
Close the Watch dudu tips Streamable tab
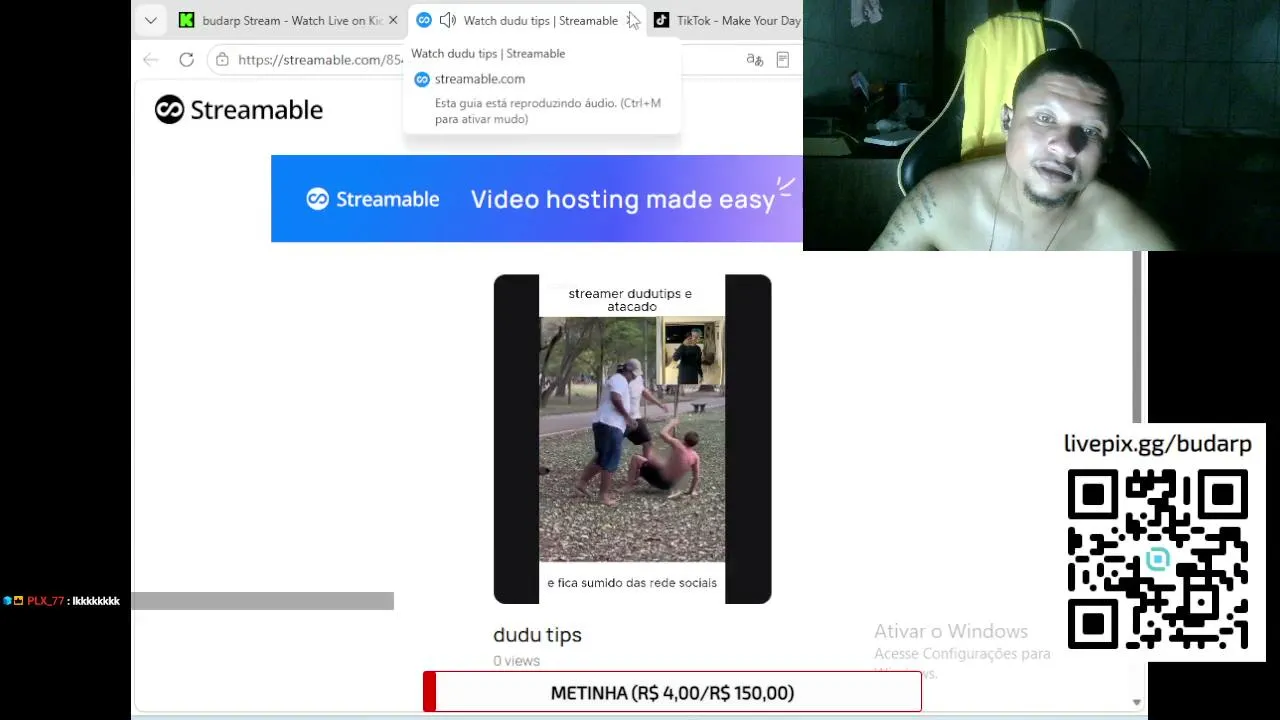tap(633, 20)
